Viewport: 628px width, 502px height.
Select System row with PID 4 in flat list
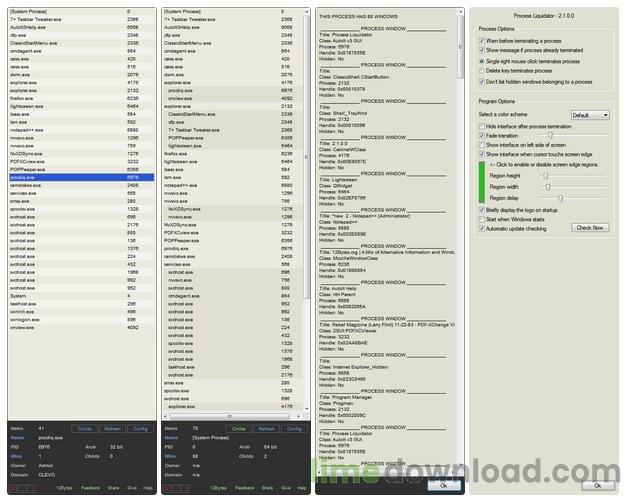coord(81,296)
